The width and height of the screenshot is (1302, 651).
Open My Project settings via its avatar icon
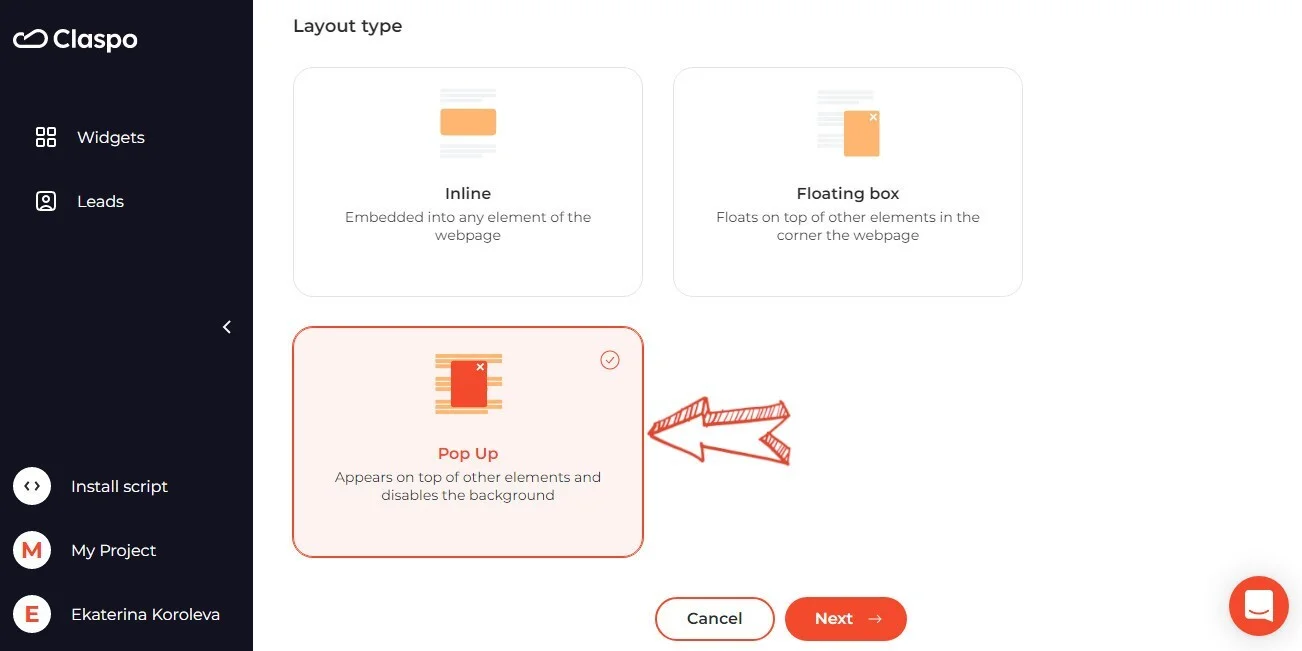[x=31, y=550]
